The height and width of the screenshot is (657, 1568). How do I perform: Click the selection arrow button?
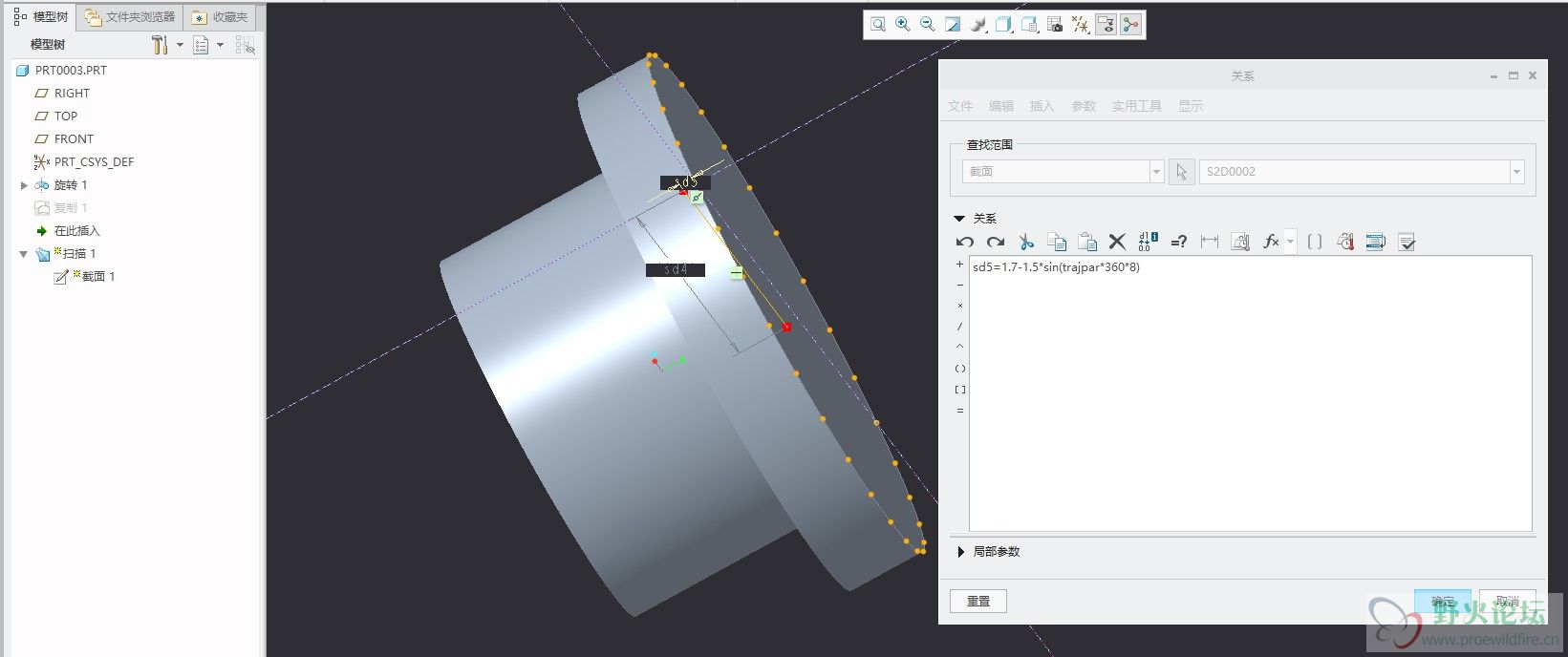click(1182, 172)
